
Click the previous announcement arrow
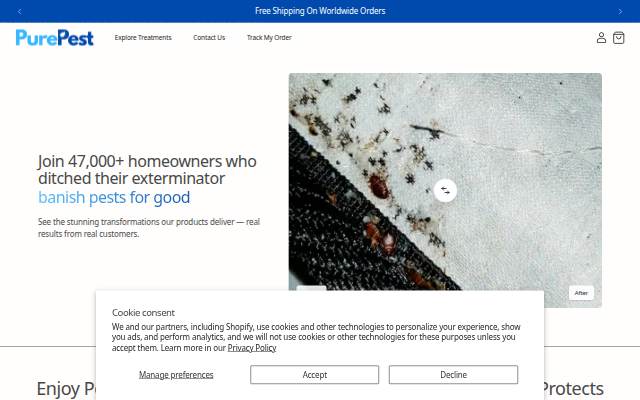[x=20, y=11]
